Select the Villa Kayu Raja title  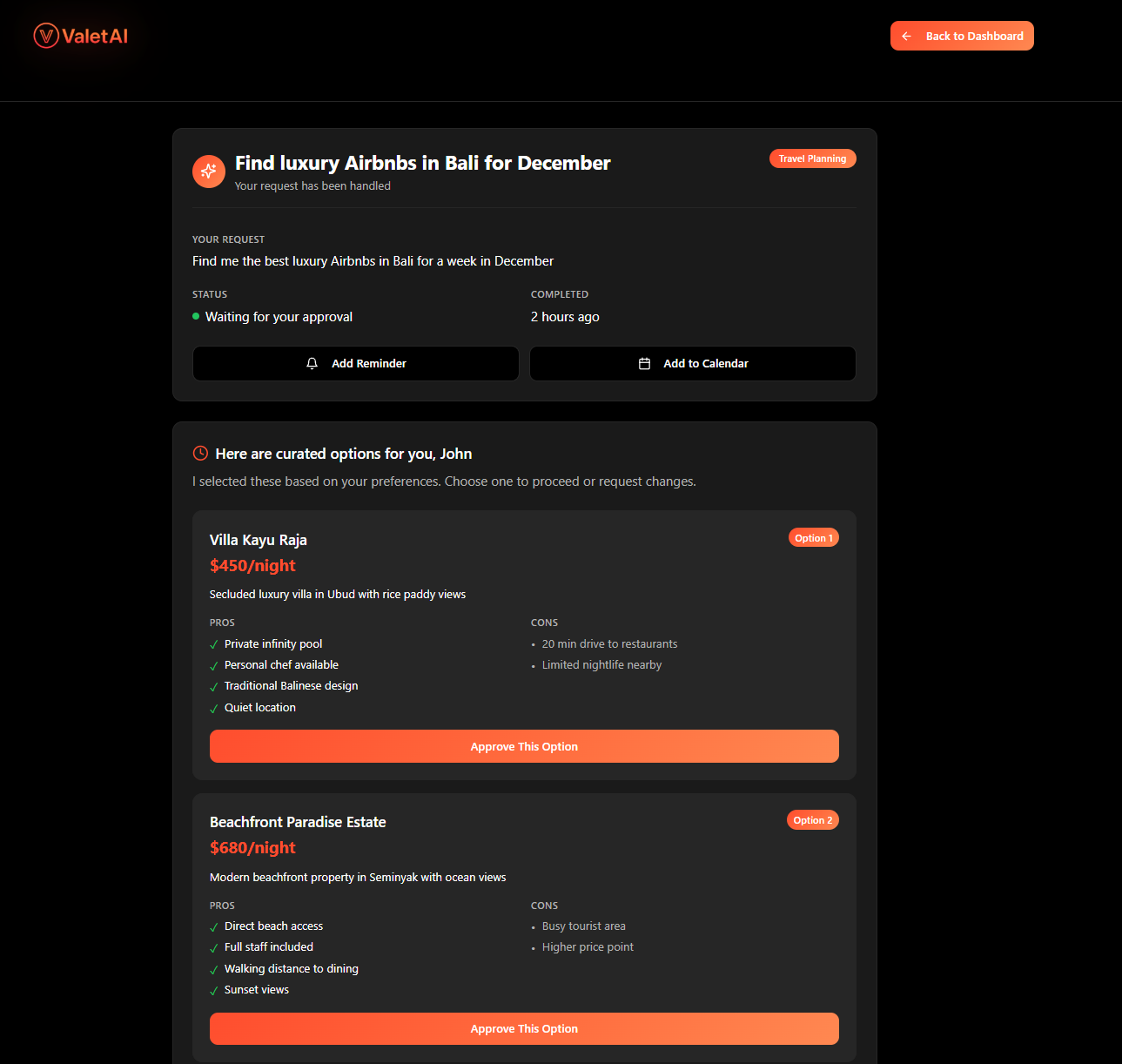[259, 540]
